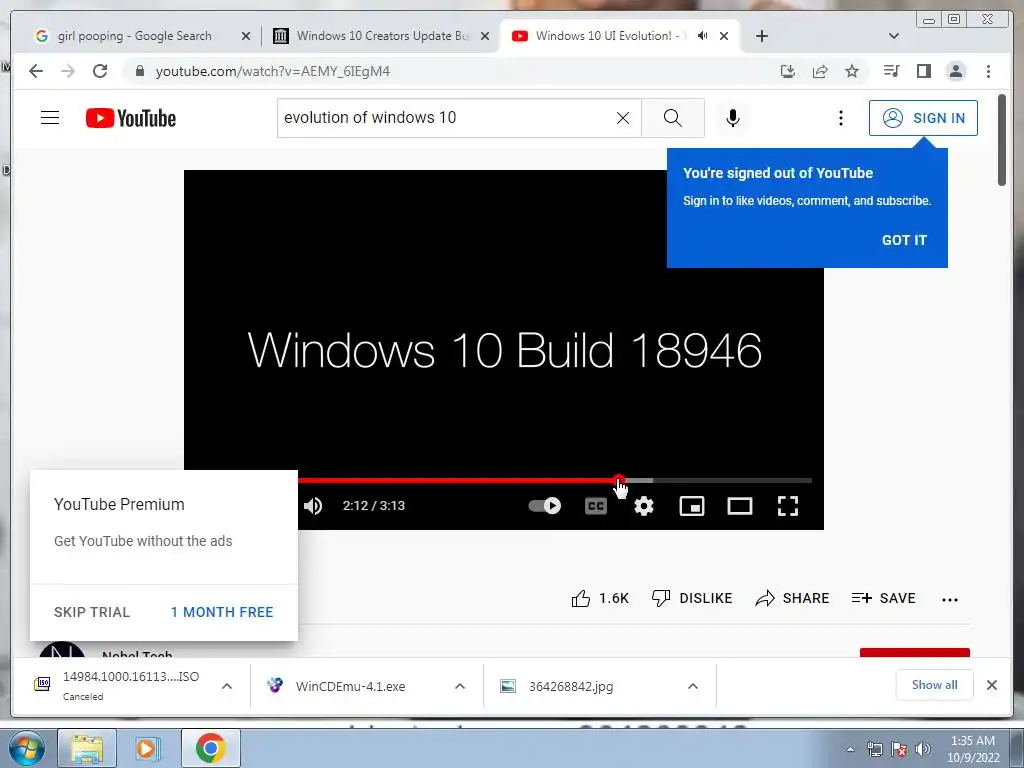Show hidden system tray icons
This screenshot has width=1024, height=768.
coord(850,749)
